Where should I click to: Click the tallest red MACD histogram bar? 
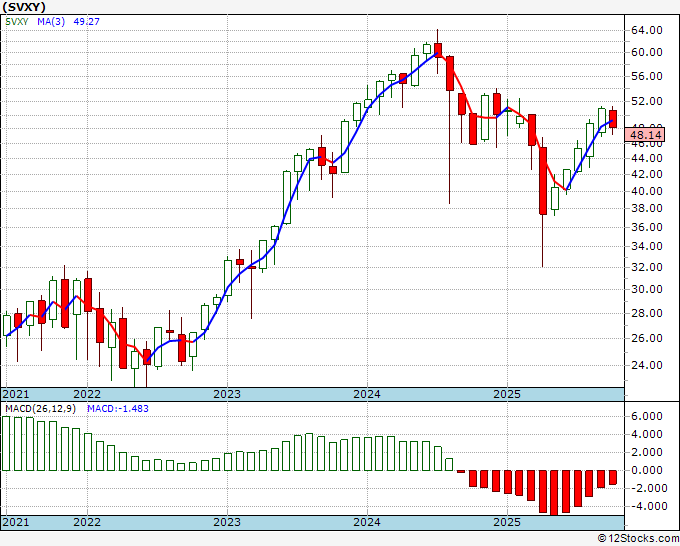(554, 493)
